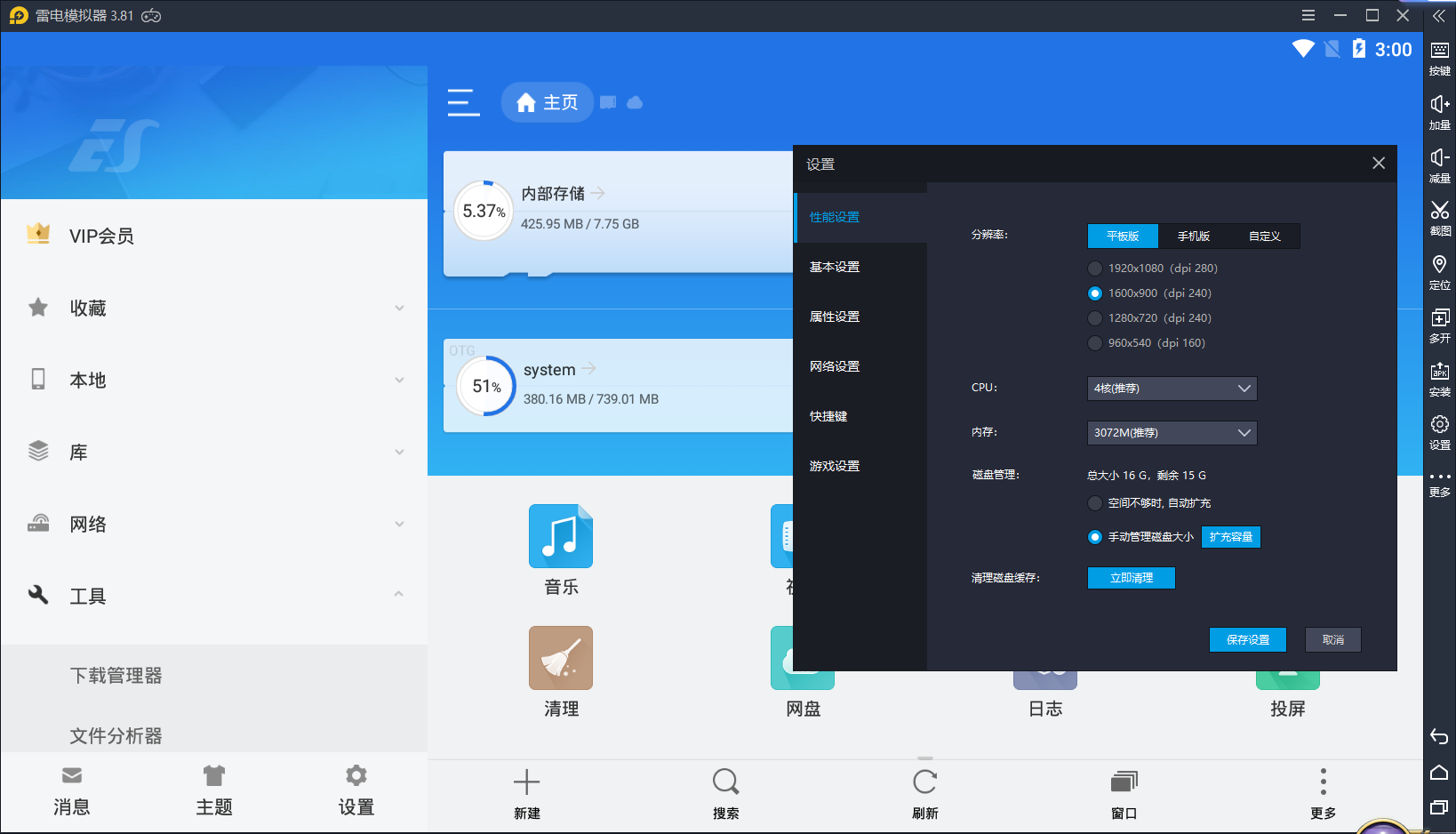
Task: Open the memory size dropdown
Action: [1172, 433]
